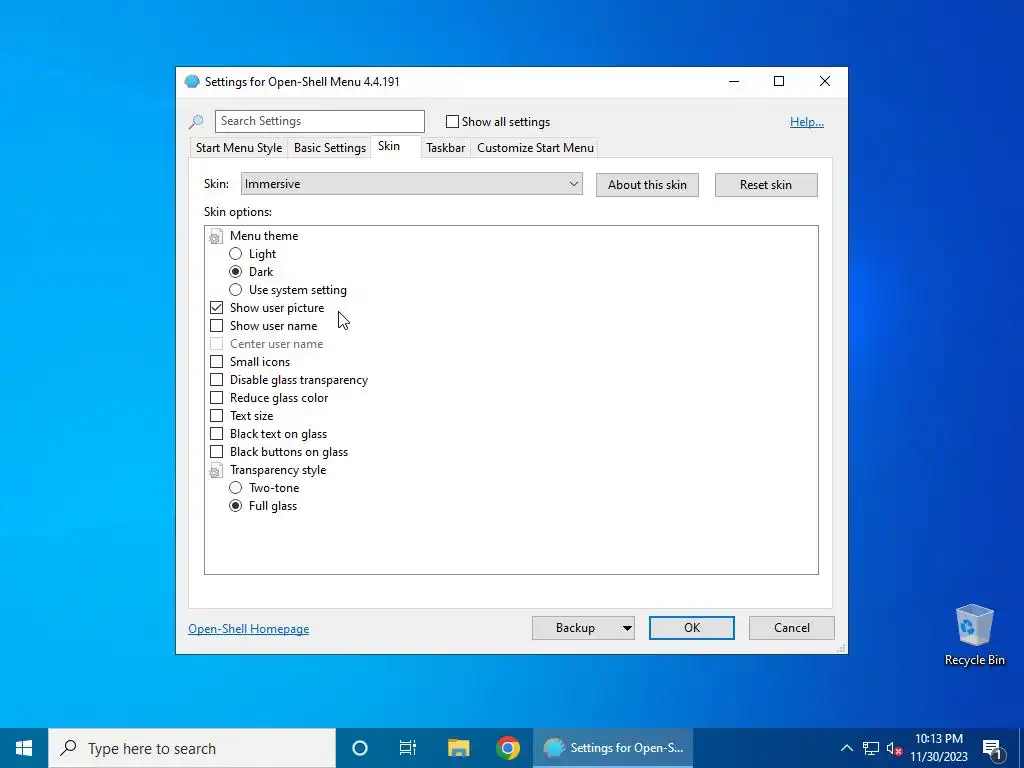Click the Settings for Open-Shell taskbar button
This screenshot has height=768, width=1024.
click(x=613, y=748)
